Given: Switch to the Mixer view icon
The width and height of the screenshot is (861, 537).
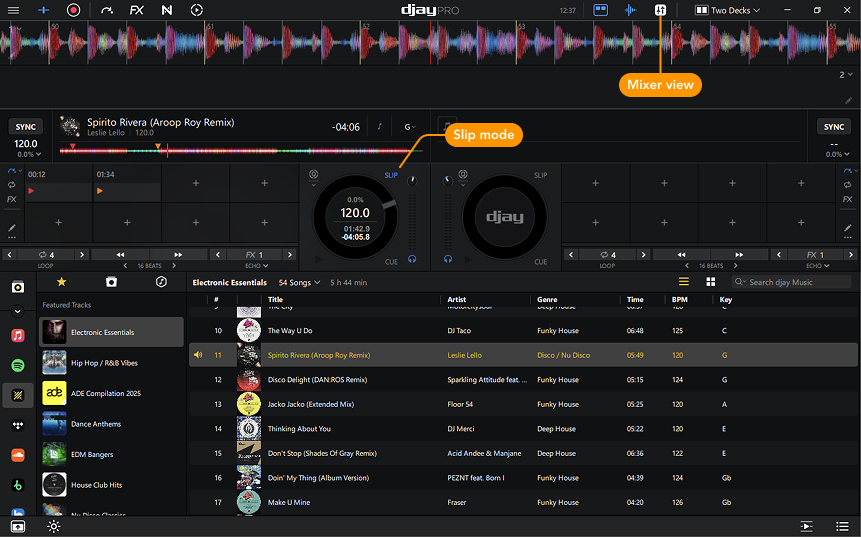Looking at the screenshot, I should (x=660, y=10).
